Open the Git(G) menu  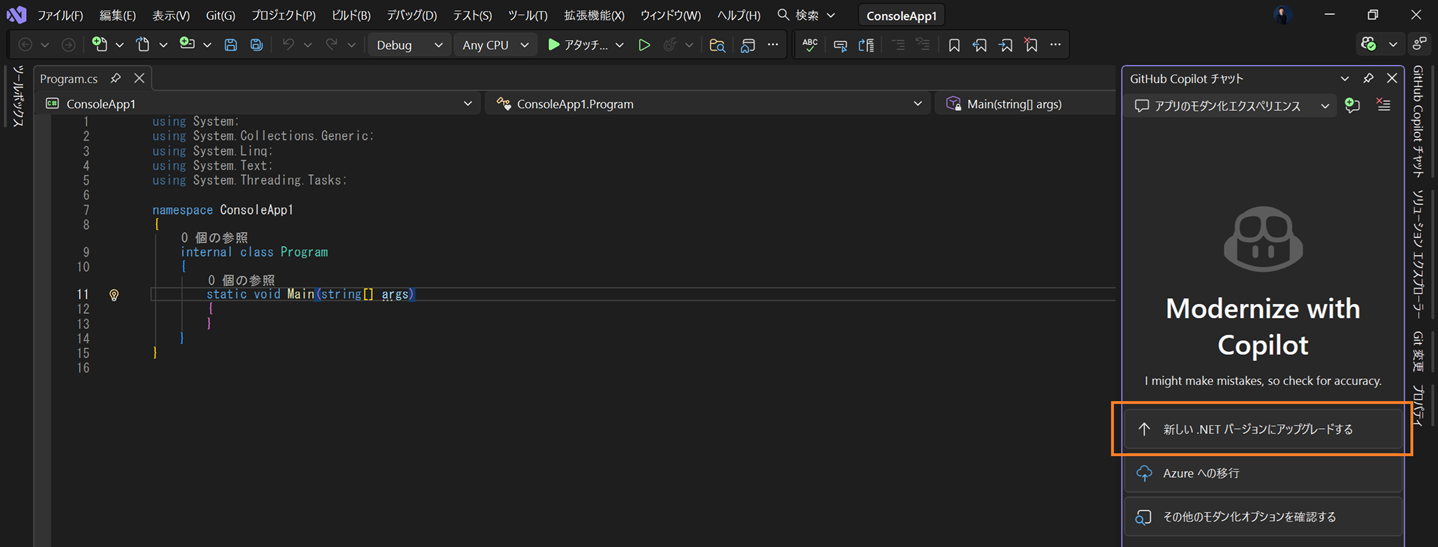(x=220, y=15)
